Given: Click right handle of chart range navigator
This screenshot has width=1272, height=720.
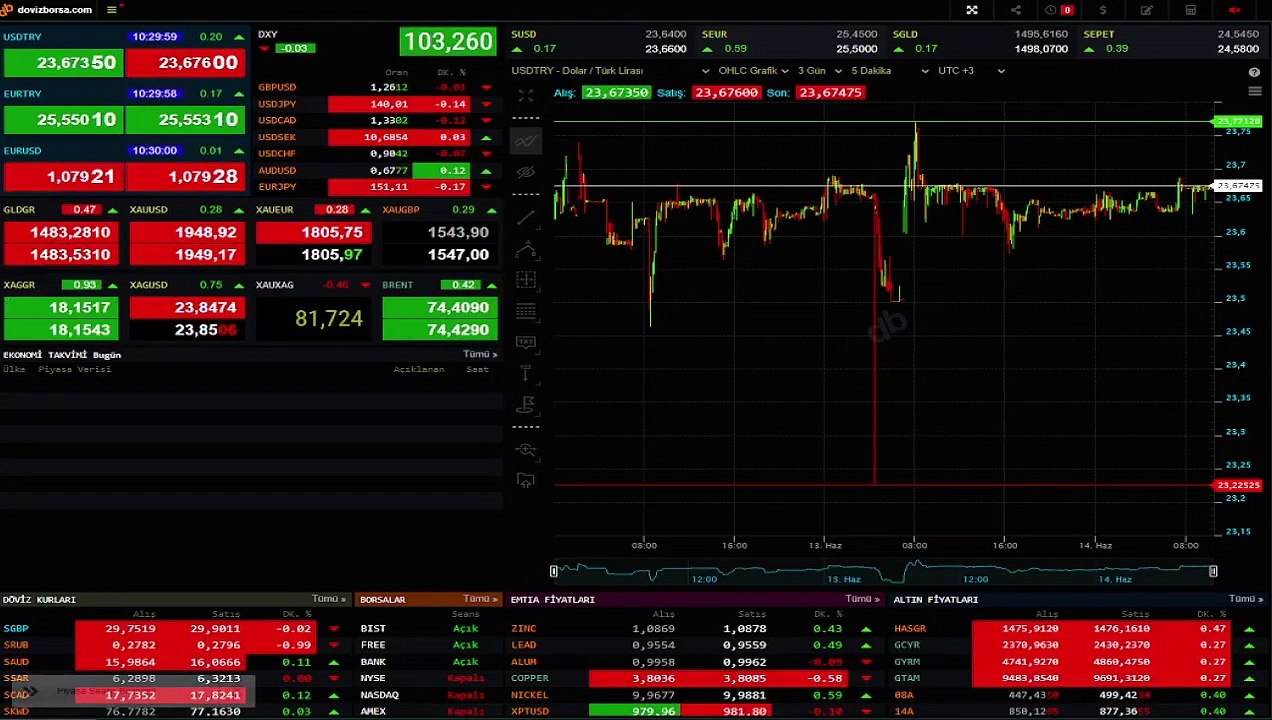Looking at the screenshot, I should click(x=1213, y=571).
